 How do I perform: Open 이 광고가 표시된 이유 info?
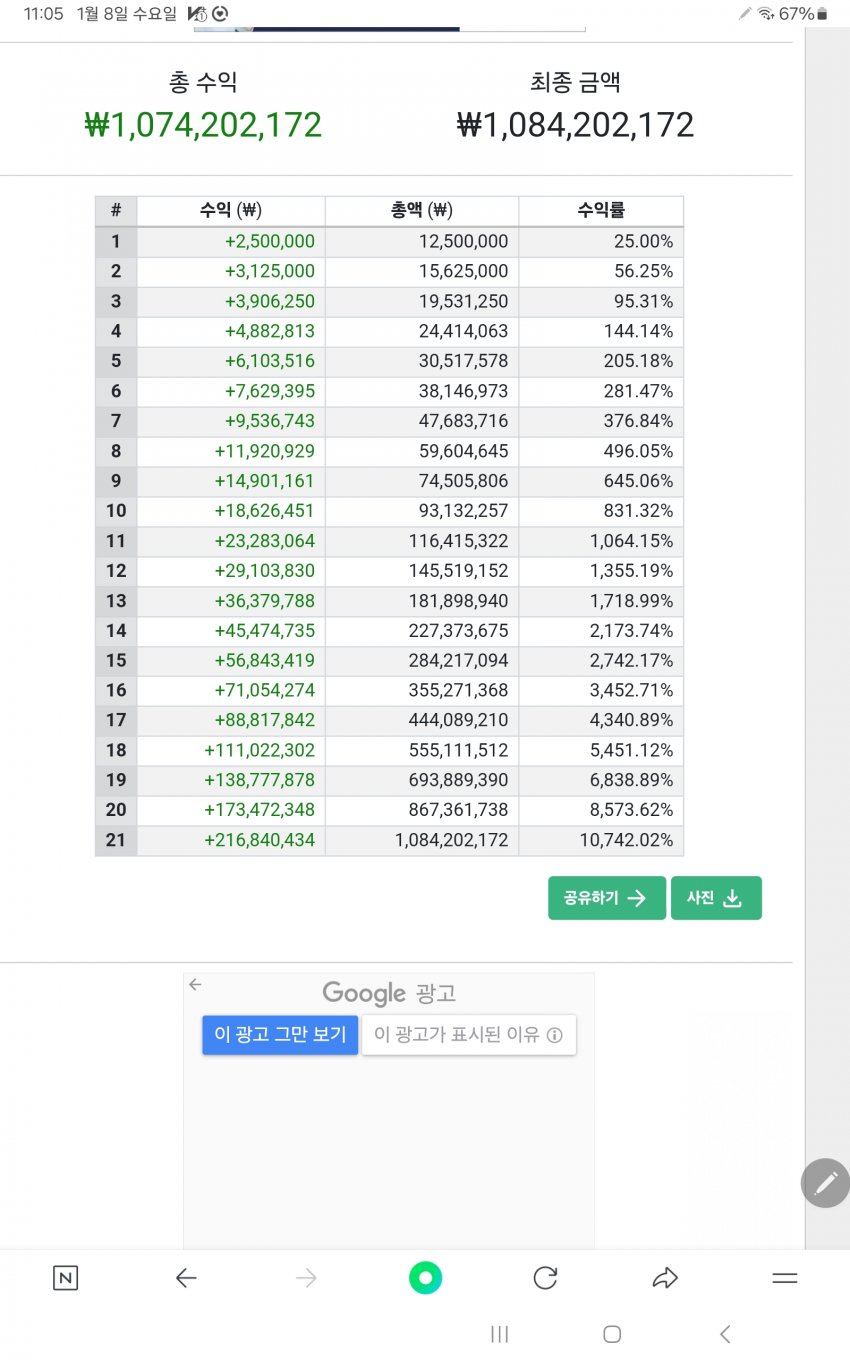coord(468,1035)
